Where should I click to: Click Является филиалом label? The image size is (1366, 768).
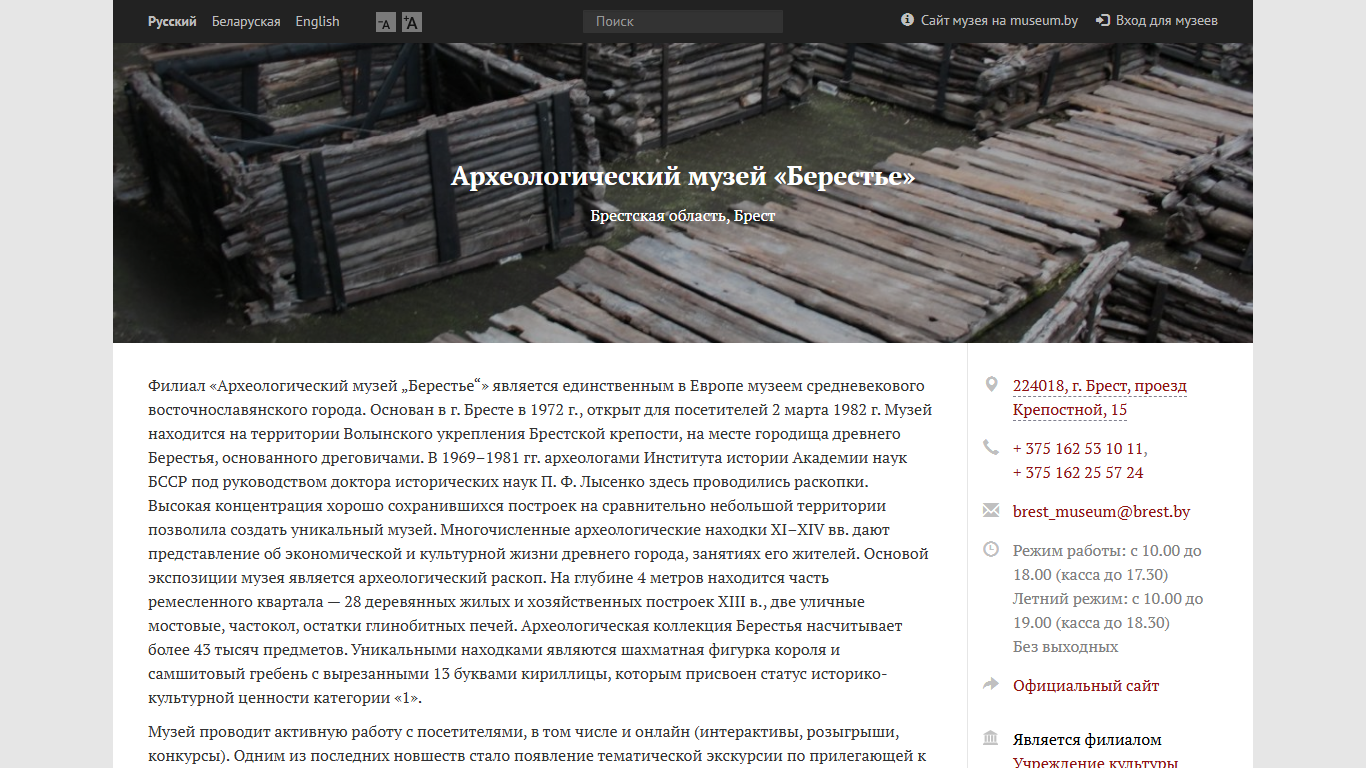(x=1087, y=740)
